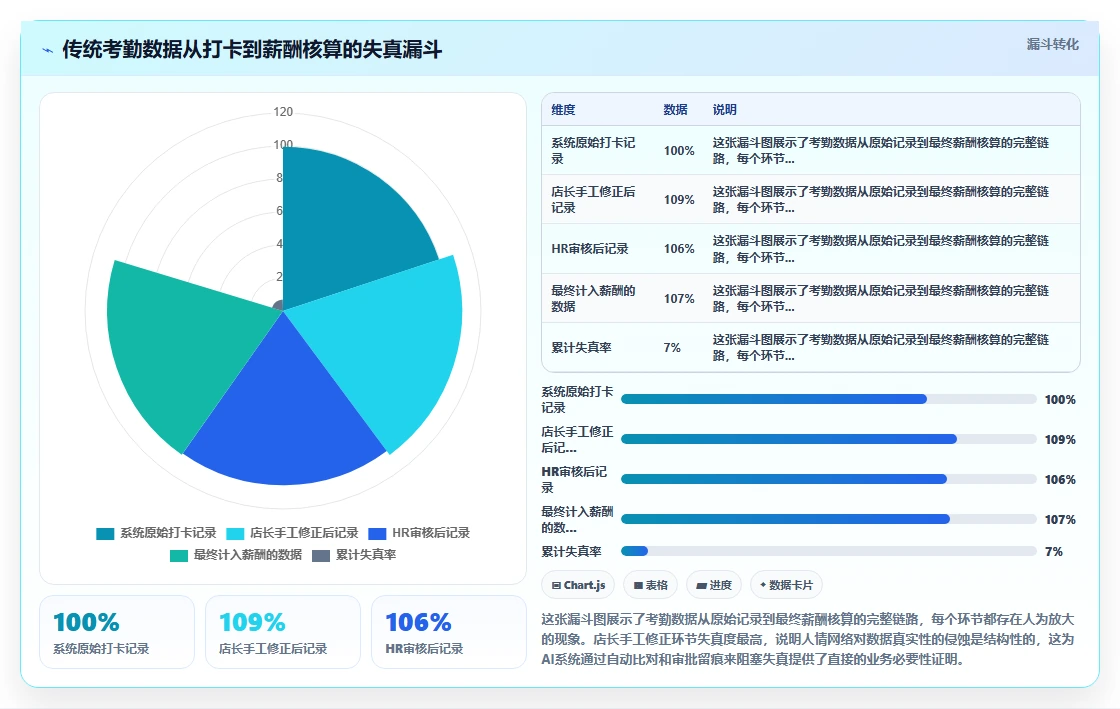Click the 109% value in the table
1120x709 pixels.
click(679, 200)
